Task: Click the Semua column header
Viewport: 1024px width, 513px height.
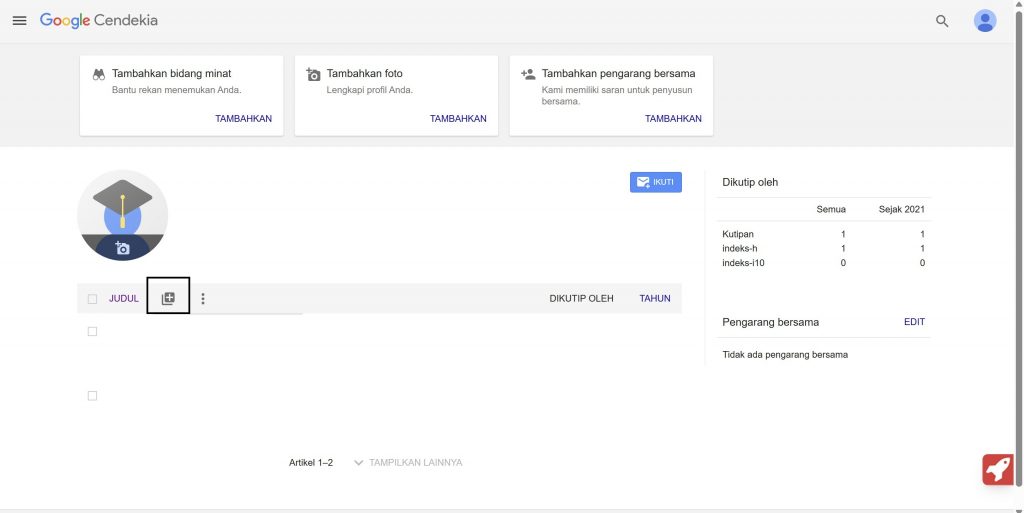Action: 831,210
